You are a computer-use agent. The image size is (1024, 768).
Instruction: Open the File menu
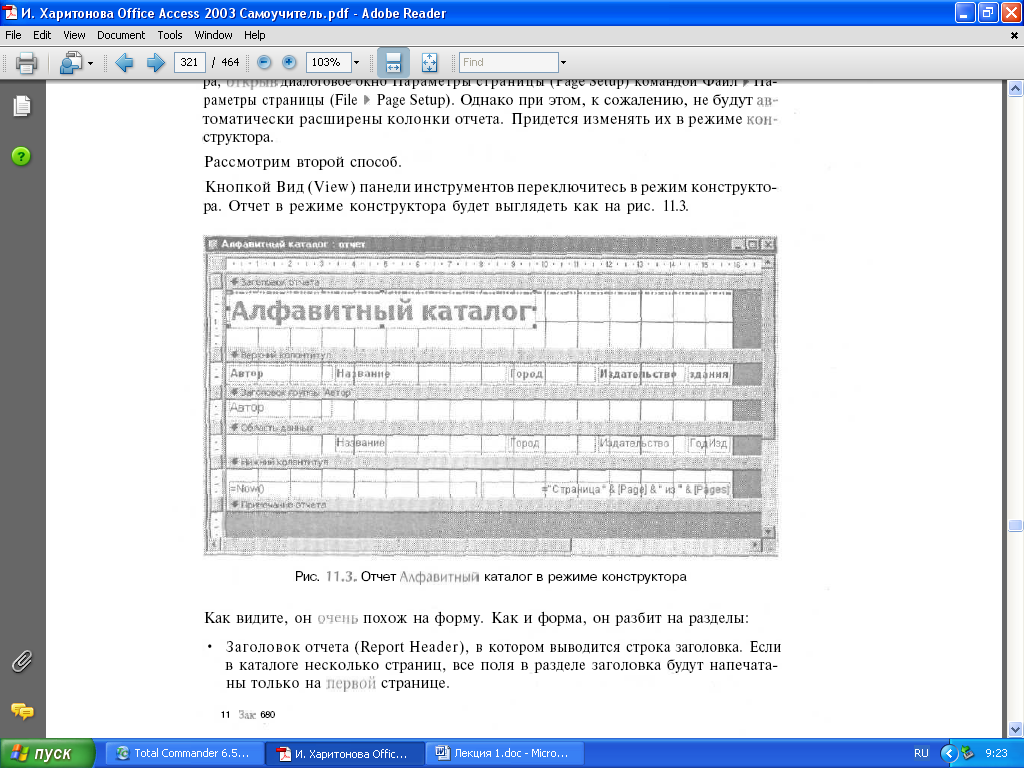tap(13, 35)
